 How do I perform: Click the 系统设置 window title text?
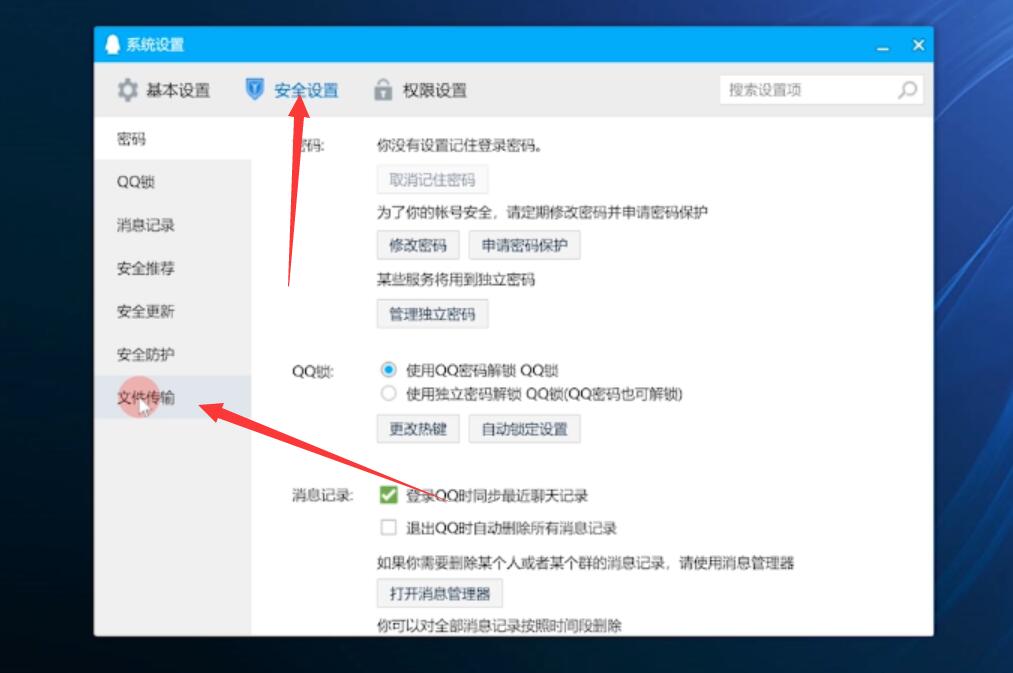pyautogui.click(x=155, y=45)
